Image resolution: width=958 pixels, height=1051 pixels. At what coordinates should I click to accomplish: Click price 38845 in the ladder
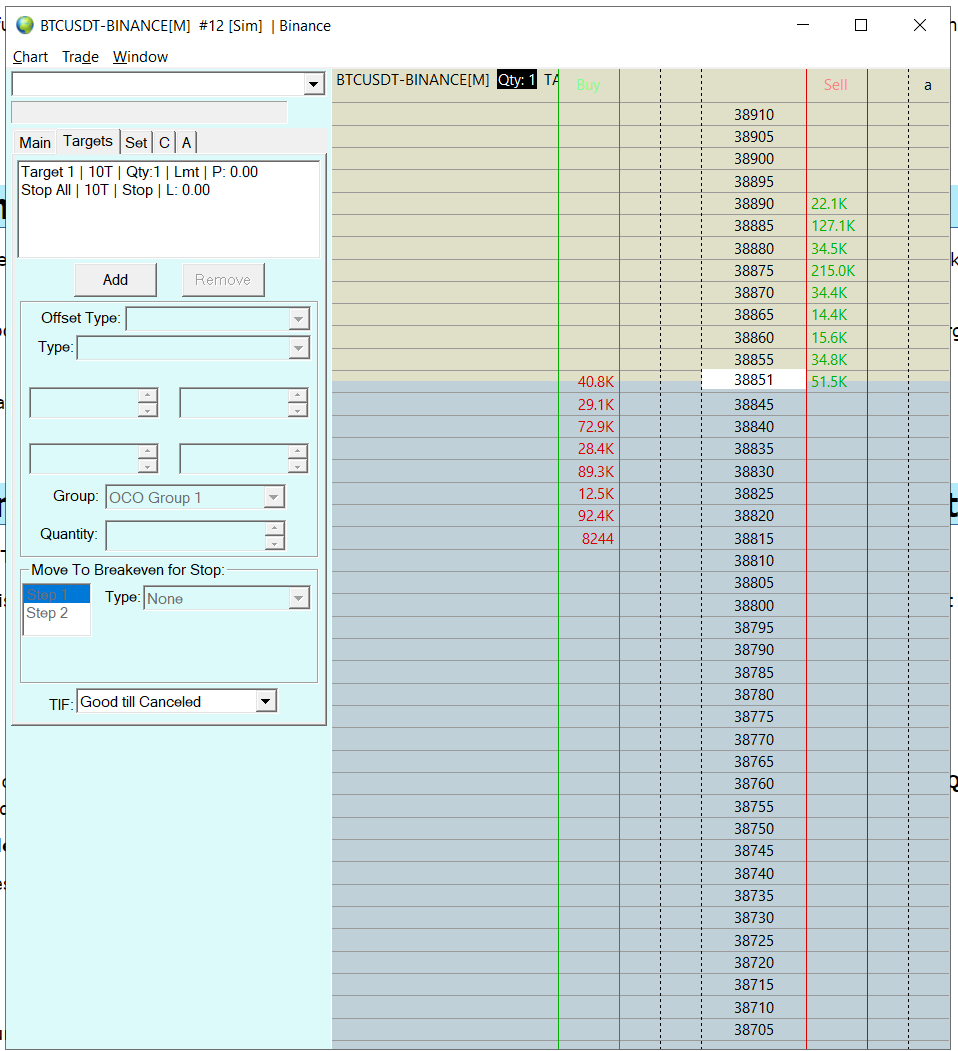(x=754, y=405)
